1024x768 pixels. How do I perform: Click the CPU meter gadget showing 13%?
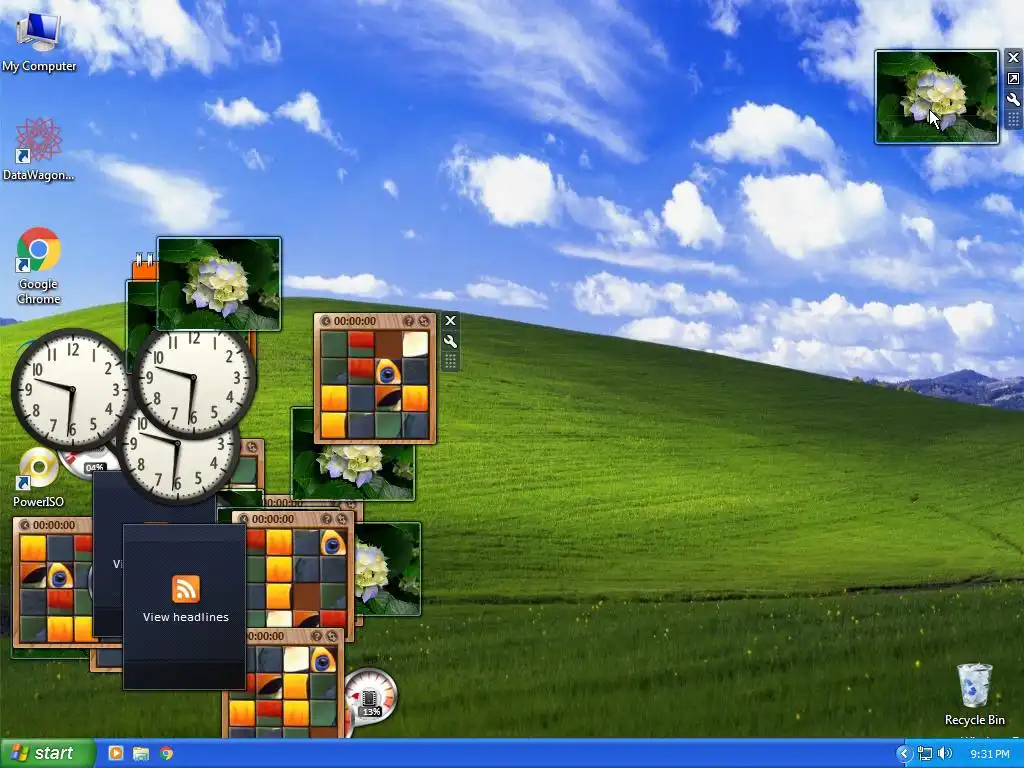(x=371, y=696)
